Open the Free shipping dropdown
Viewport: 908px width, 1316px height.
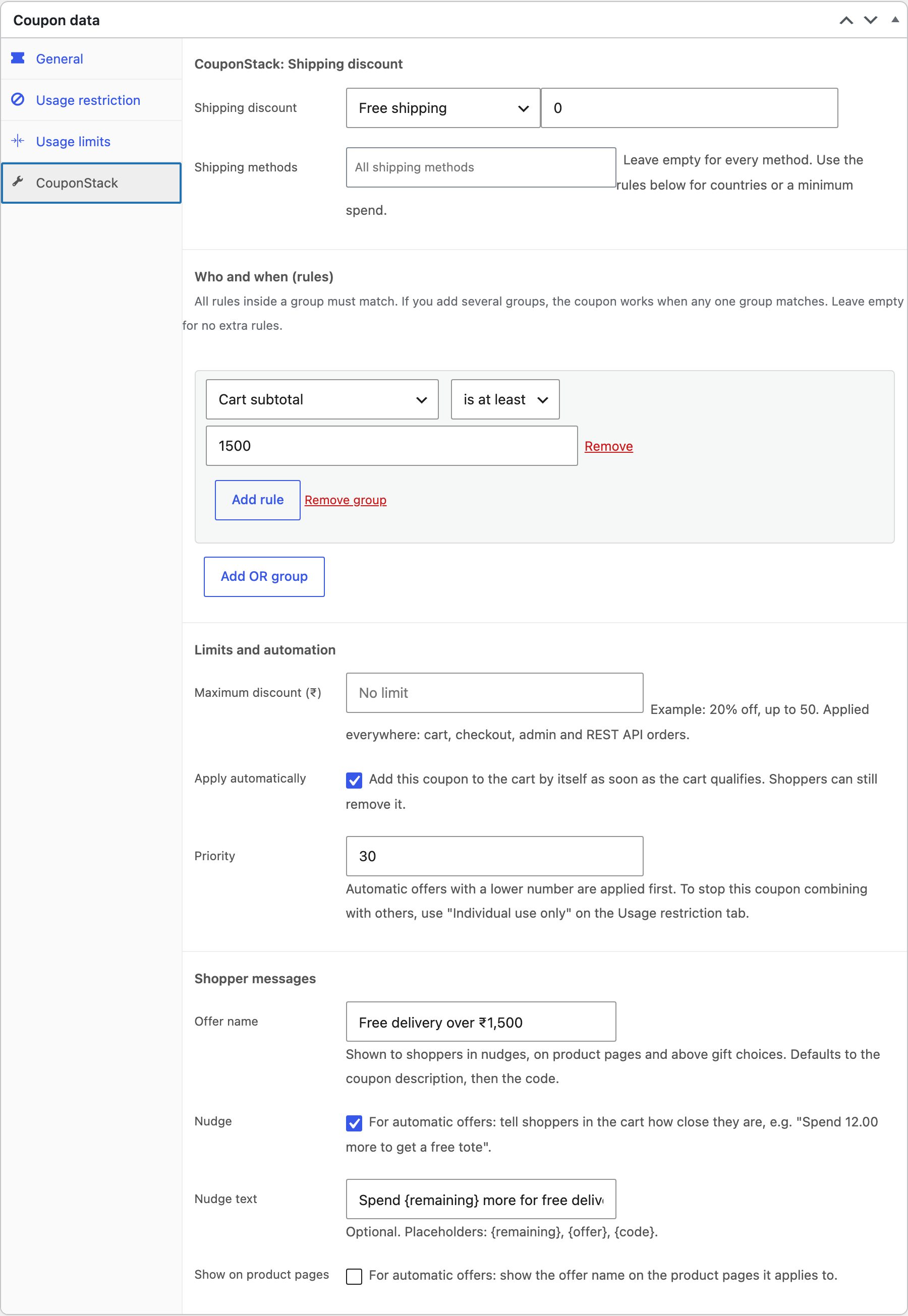click(x=442, y=108)
